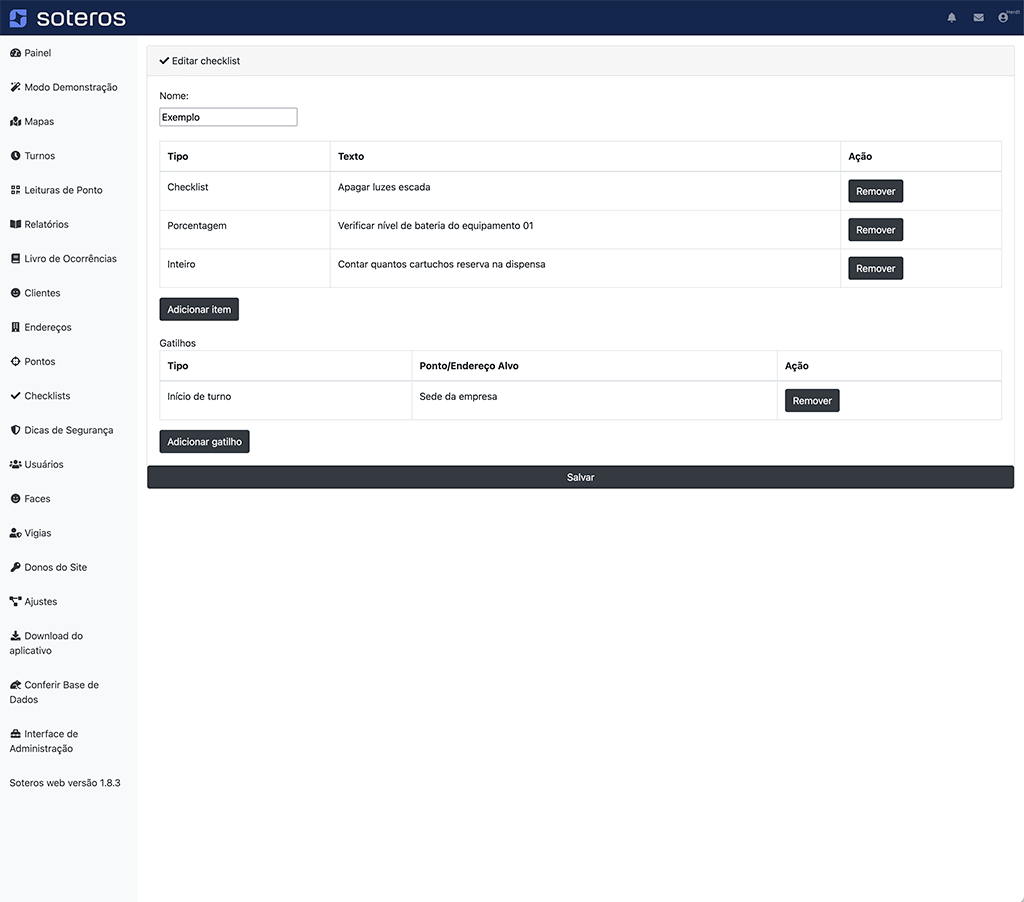Open the user account avatar icon
Image resolution: width=1024 pixels, height=902 pixels.
coord(1003,18)
